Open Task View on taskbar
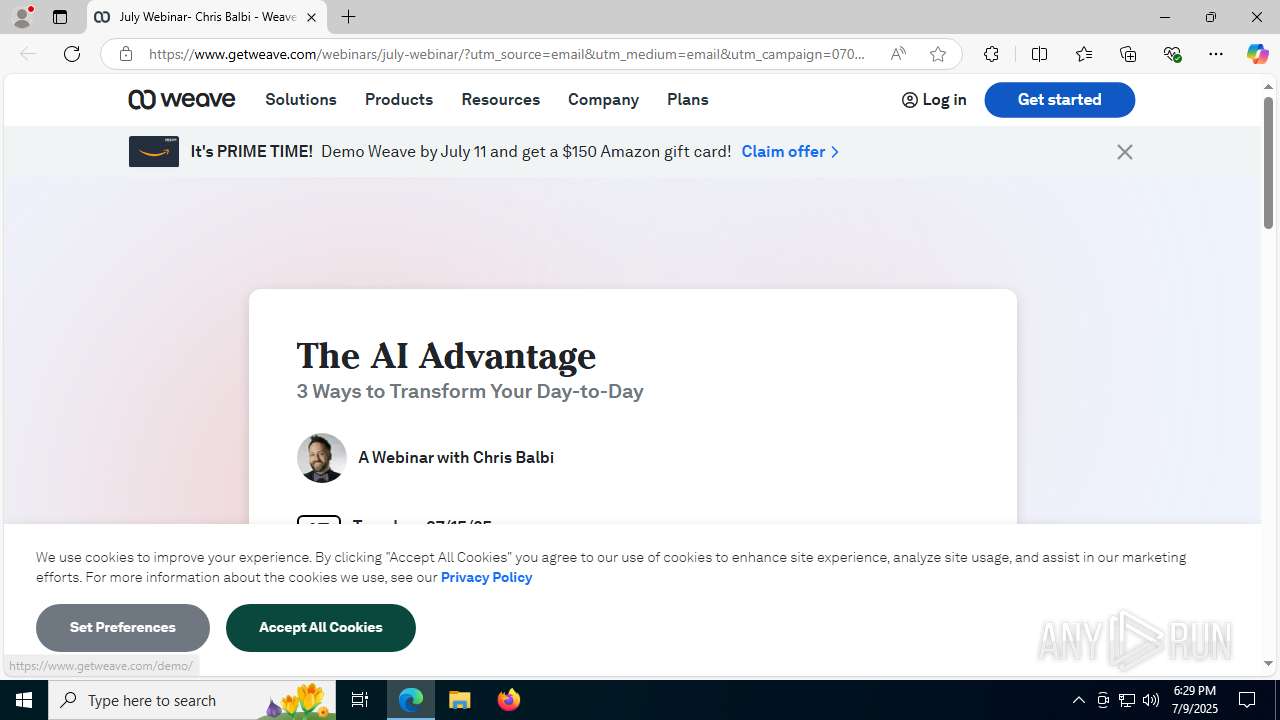The image size is (1280, 720). [x=360, y=700]
